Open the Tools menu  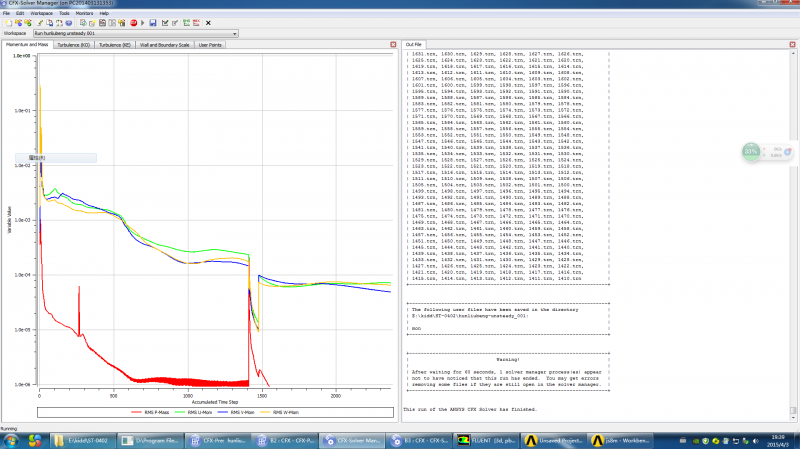point(62,13)
